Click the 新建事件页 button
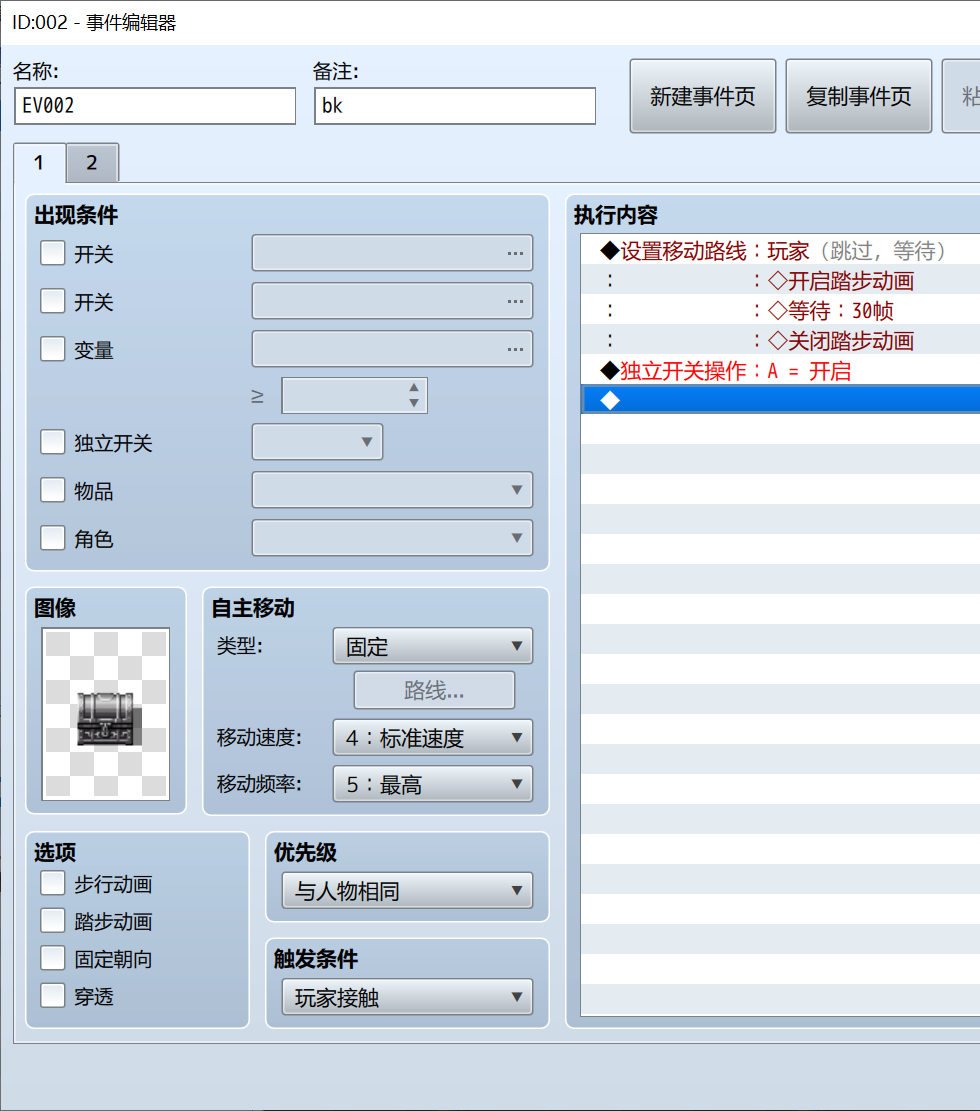 (703, 96)
